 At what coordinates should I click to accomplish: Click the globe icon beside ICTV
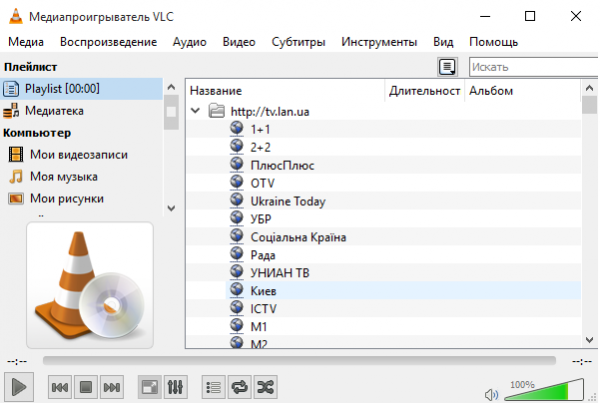click(x=237, y=308)
